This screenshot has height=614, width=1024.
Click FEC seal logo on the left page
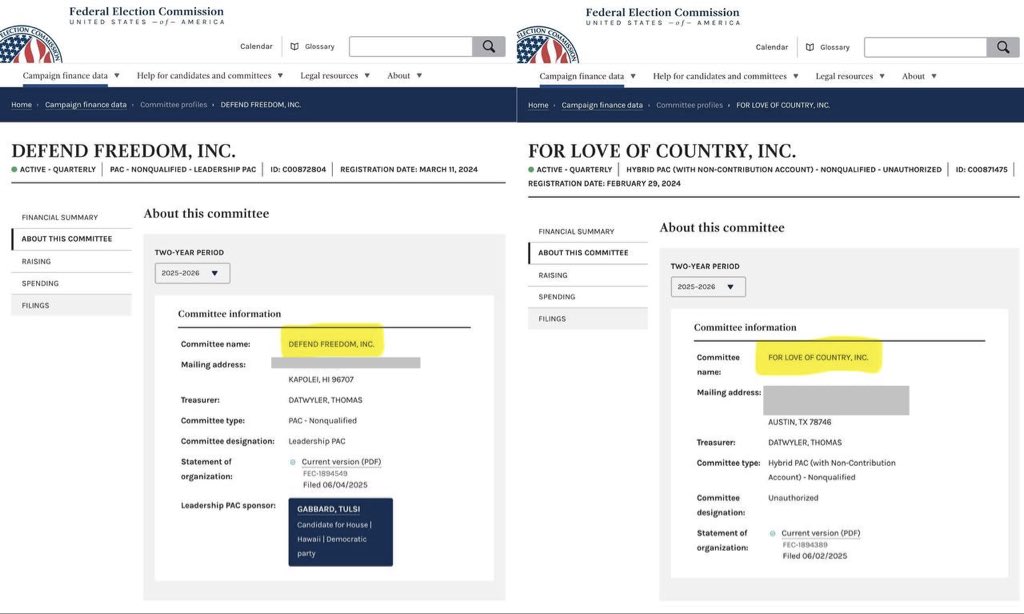click(31, 44)
